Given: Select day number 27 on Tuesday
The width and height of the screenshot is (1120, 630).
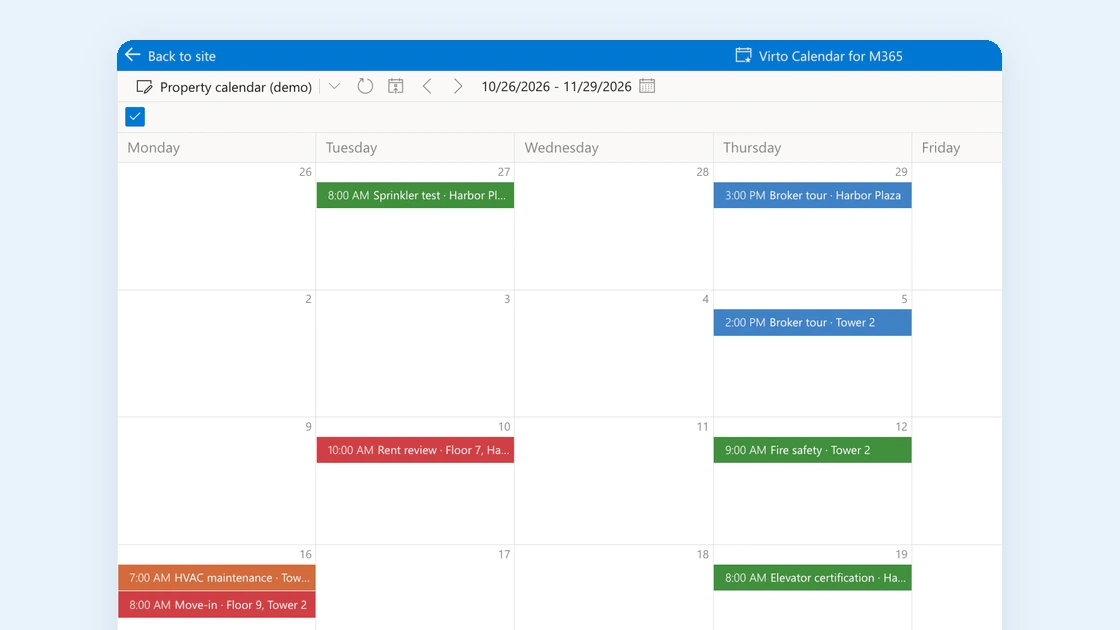Looking at the screenshot, I should point(504,171).
